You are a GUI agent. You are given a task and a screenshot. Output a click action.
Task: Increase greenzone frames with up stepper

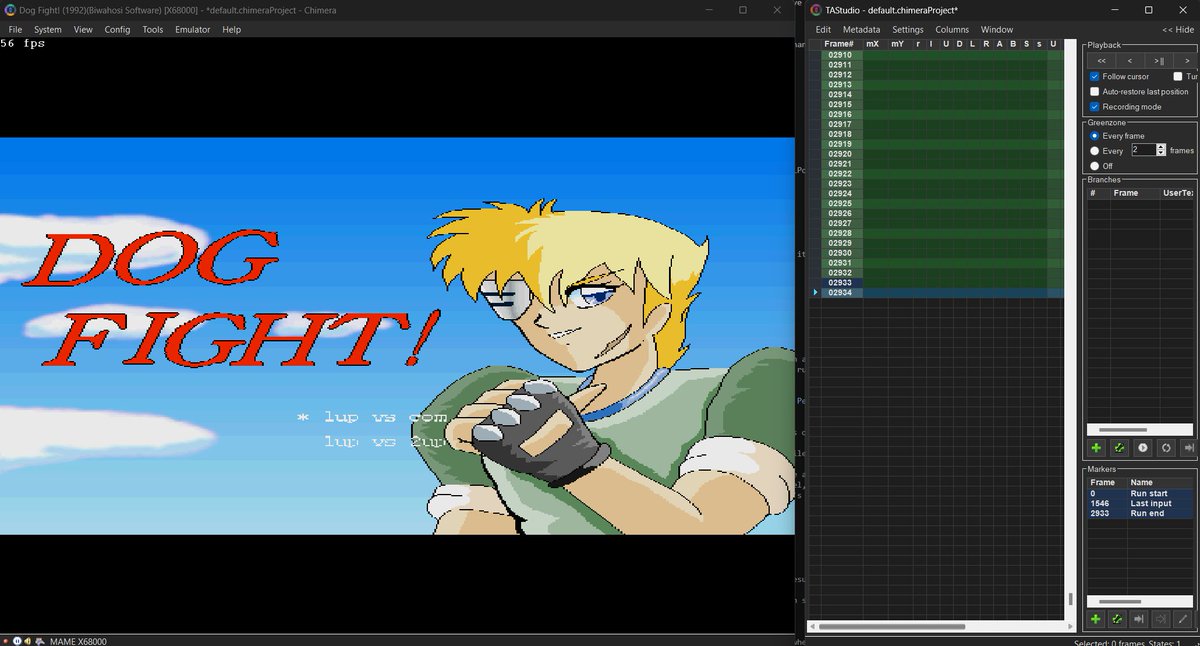click(1161, 147)
